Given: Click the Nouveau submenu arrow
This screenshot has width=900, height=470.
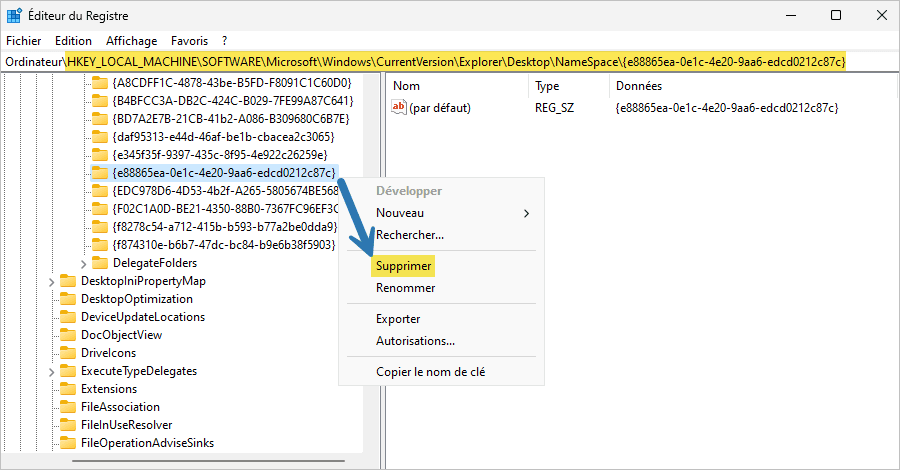Looking at the screenshot, I should click(526, 213).
